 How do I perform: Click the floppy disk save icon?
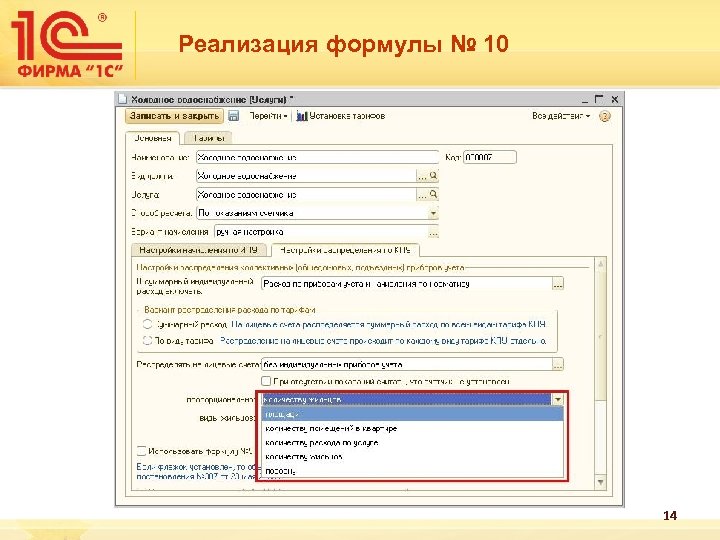[234, 116]
